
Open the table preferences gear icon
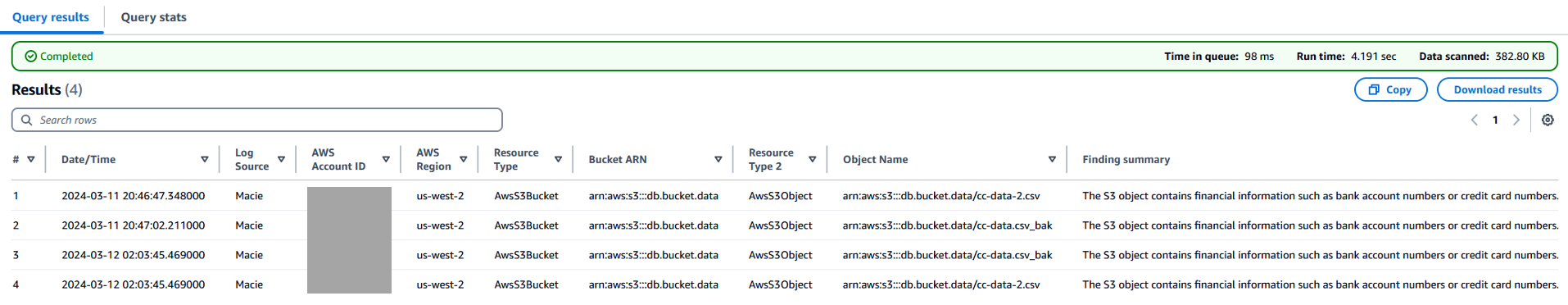coord(1548,120)
